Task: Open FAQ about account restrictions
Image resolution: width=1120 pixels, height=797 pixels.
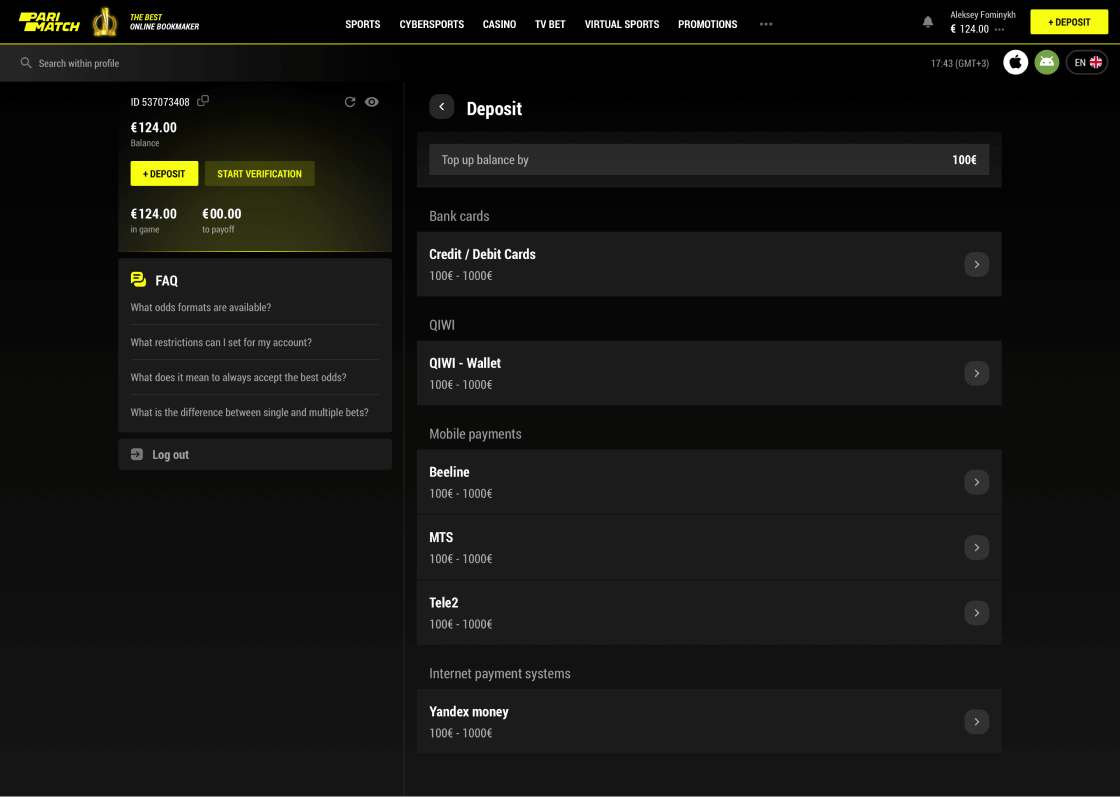Action: pos(221,342)
